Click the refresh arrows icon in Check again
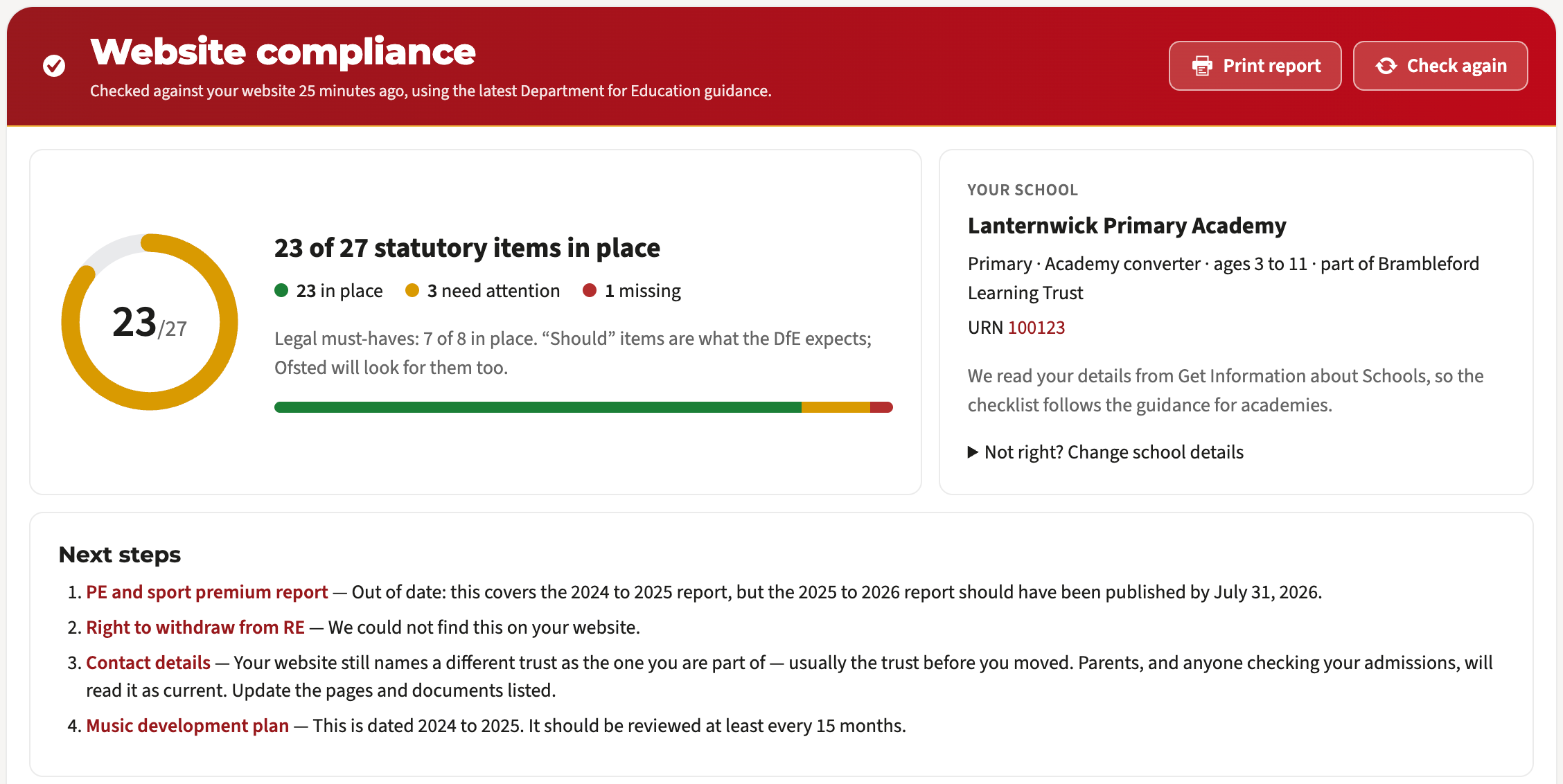 1386,66
